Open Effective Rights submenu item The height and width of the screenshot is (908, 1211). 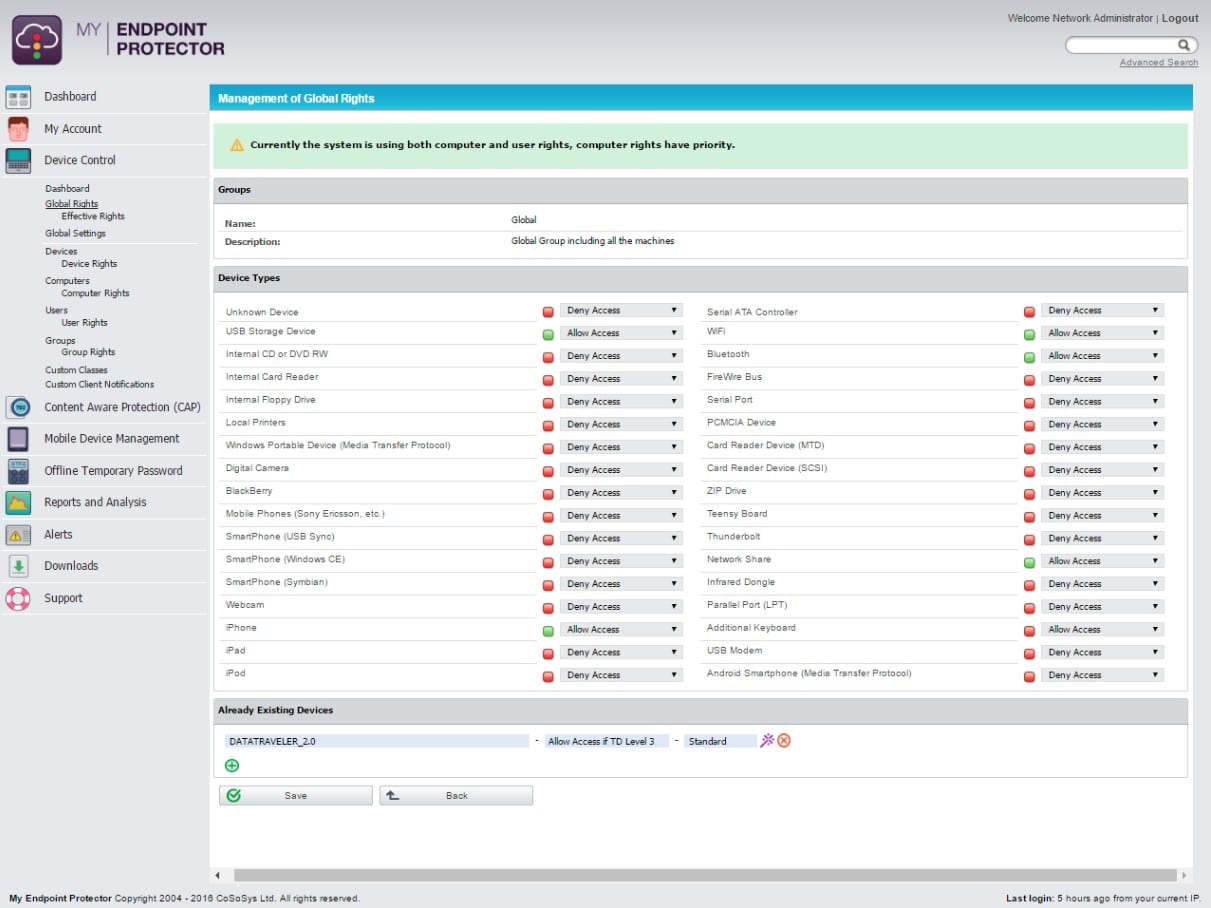(x=93, y=216)
